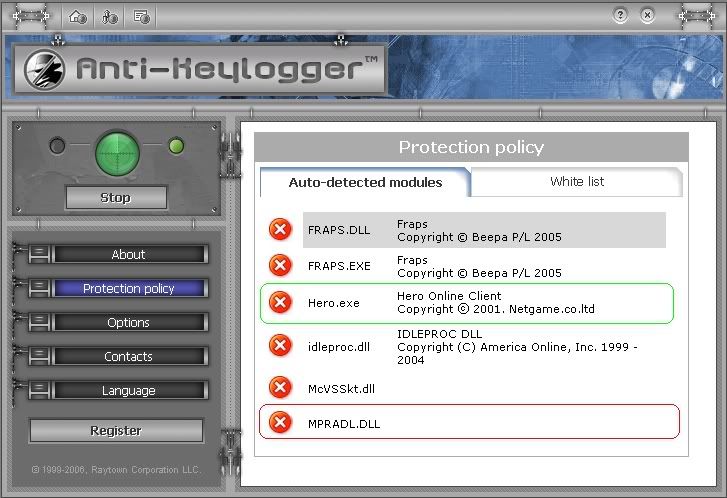Select the FRAPS.EXE module name
This screenshot has height=498, width=727.
339,266
